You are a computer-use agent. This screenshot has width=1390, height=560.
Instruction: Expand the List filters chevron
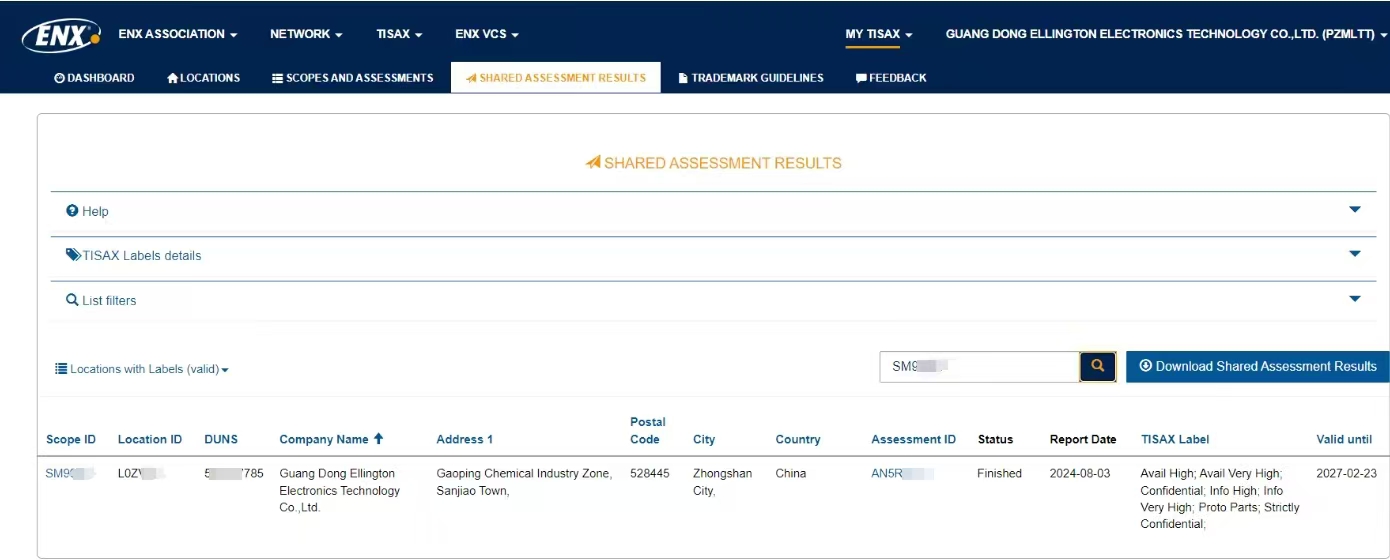coord(1355,299)
